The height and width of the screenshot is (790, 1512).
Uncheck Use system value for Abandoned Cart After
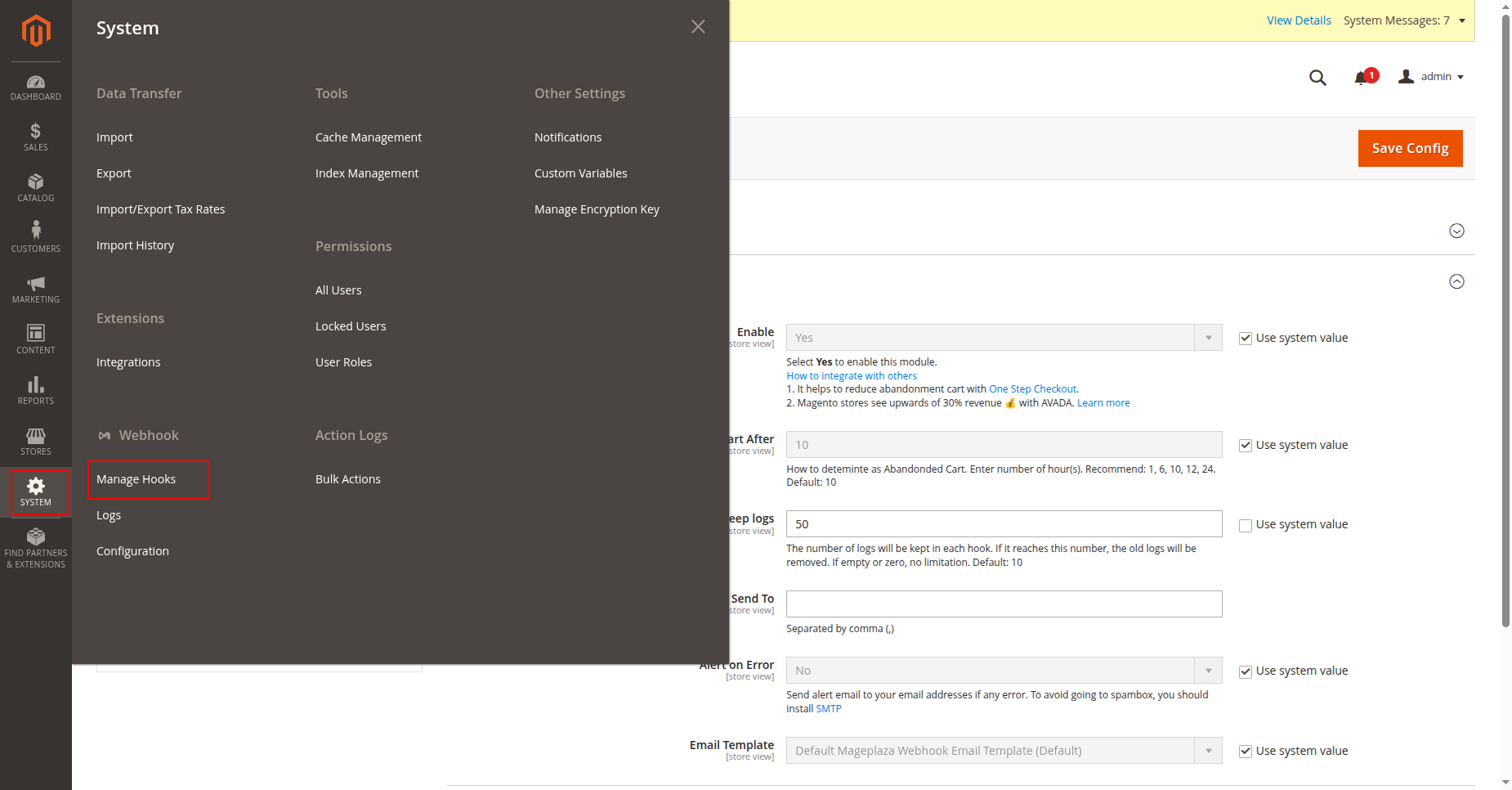click(x=1246, y=446)
